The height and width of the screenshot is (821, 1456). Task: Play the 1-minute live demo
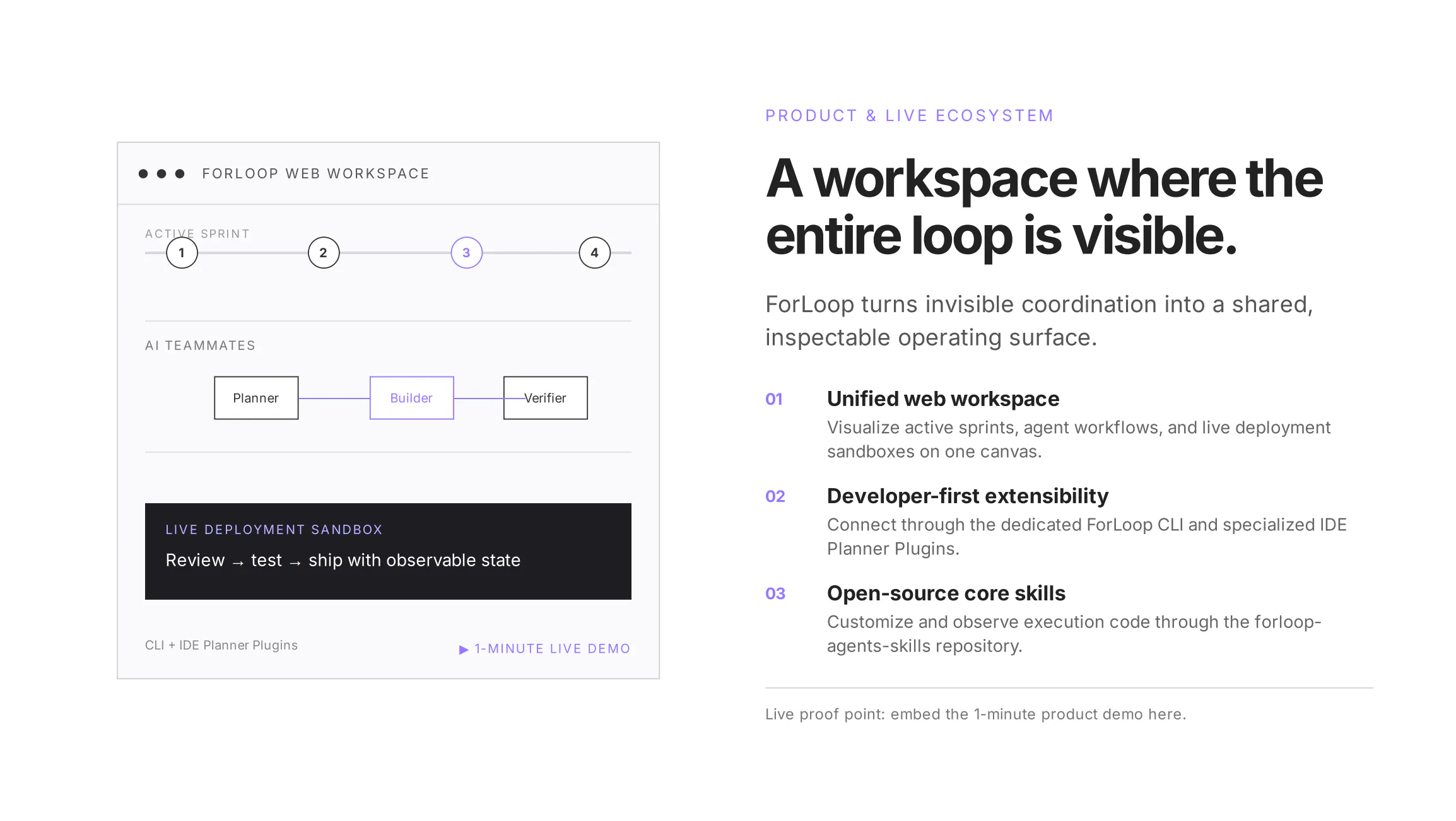[544, 649]
